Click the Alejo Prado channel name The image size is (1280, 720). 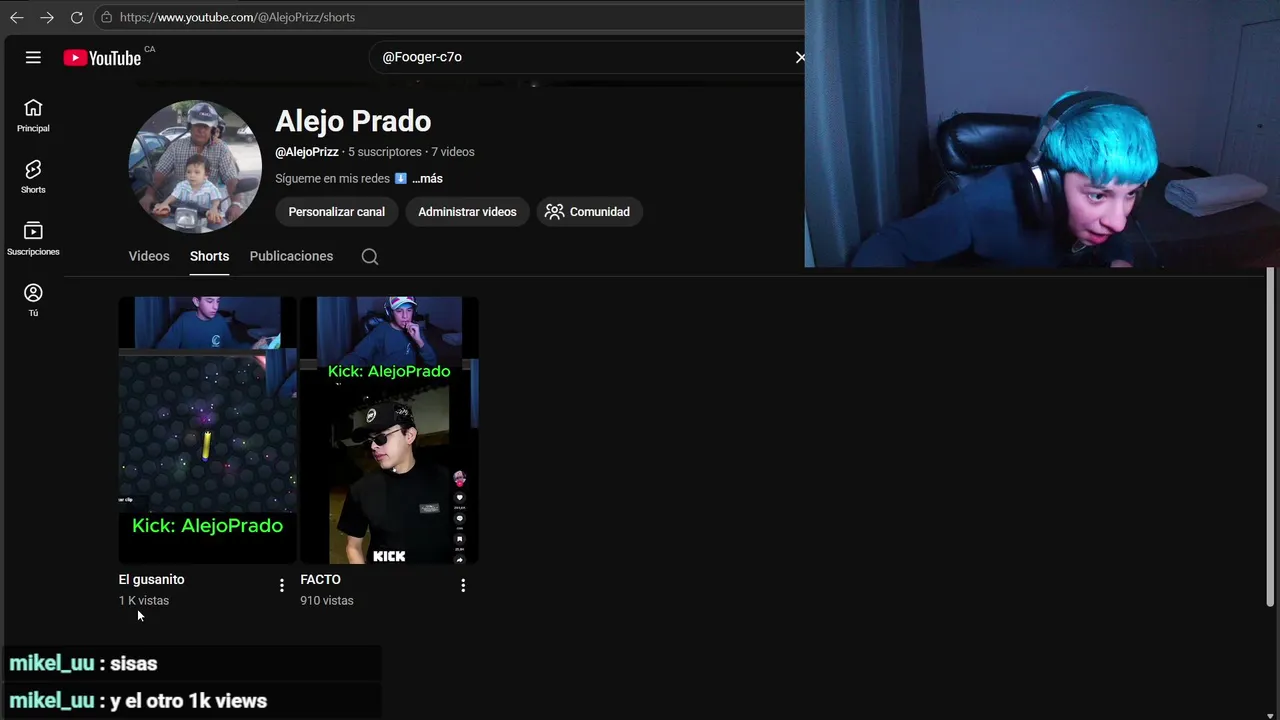[353, 121]
